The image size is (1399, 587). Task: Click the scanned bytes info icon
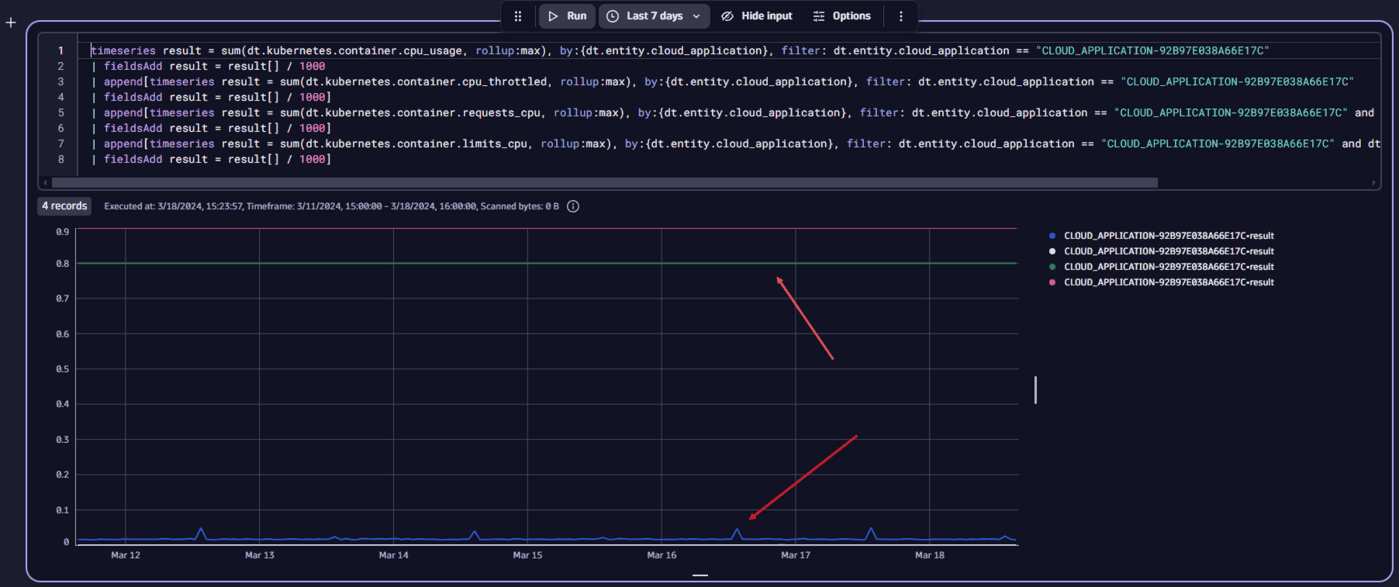coord(572,206)
